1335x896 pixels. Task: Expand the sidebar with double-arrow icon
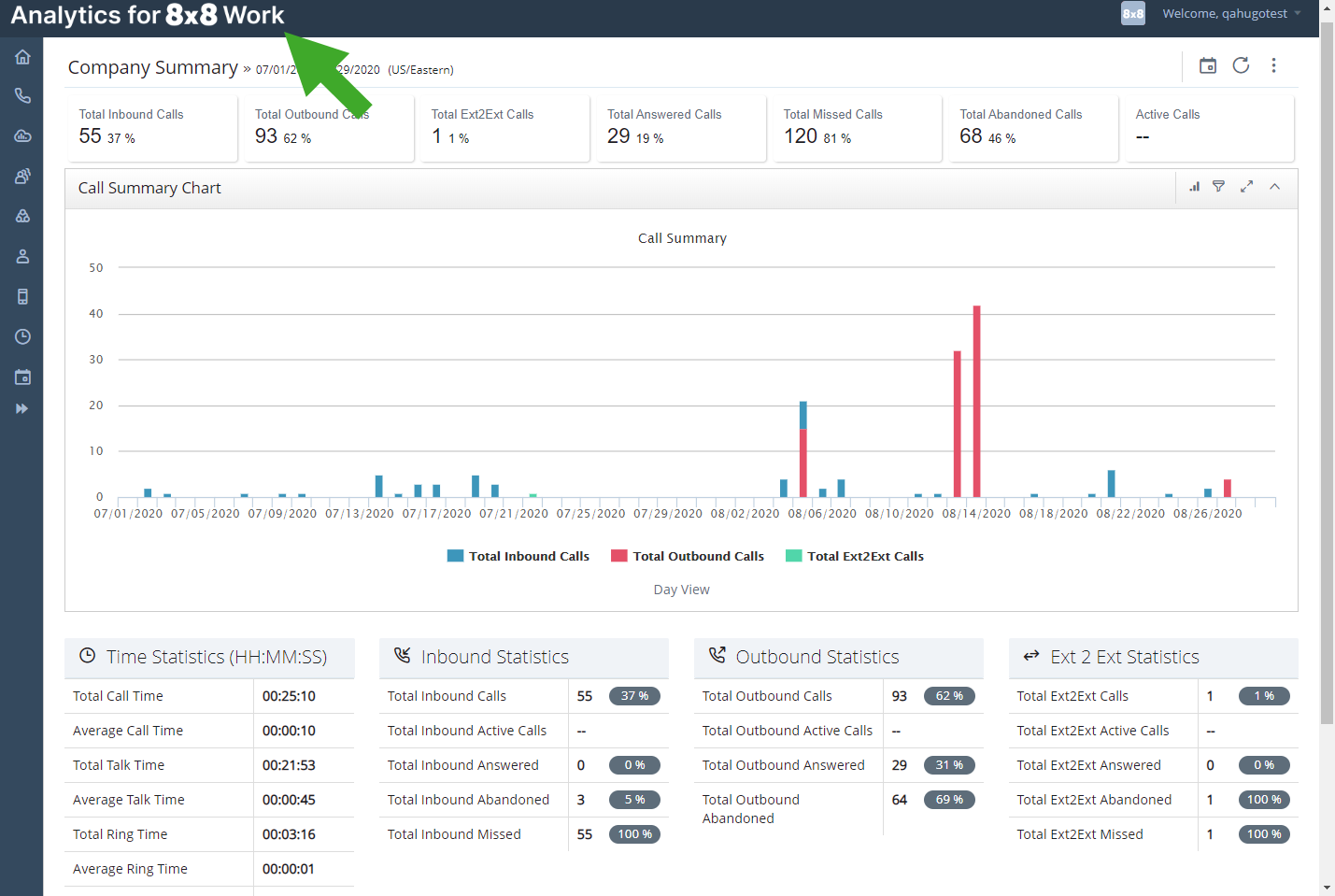(x=22, y=408)
